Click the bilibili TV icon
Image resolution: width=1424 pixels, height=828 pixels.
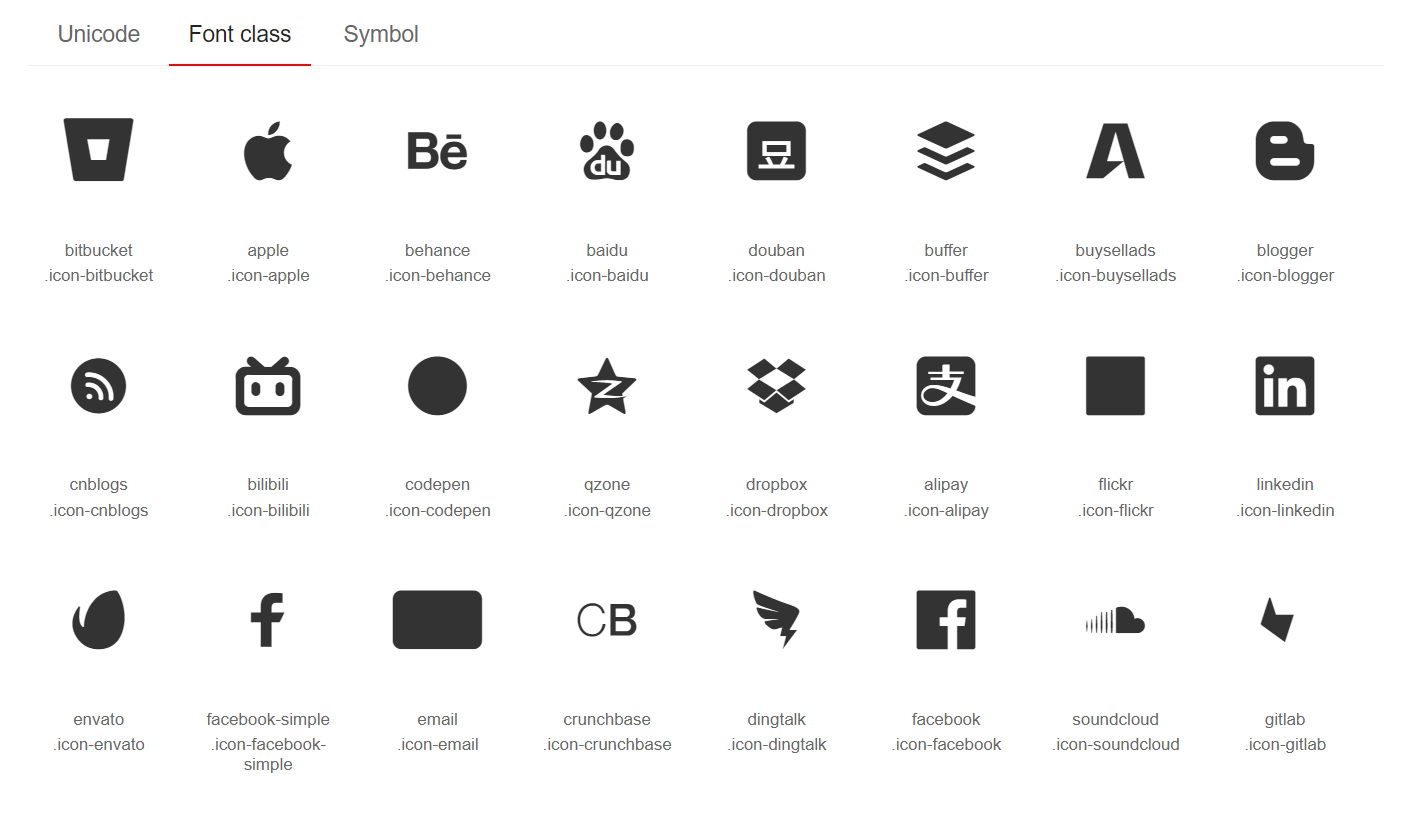[x=268, y=386]
